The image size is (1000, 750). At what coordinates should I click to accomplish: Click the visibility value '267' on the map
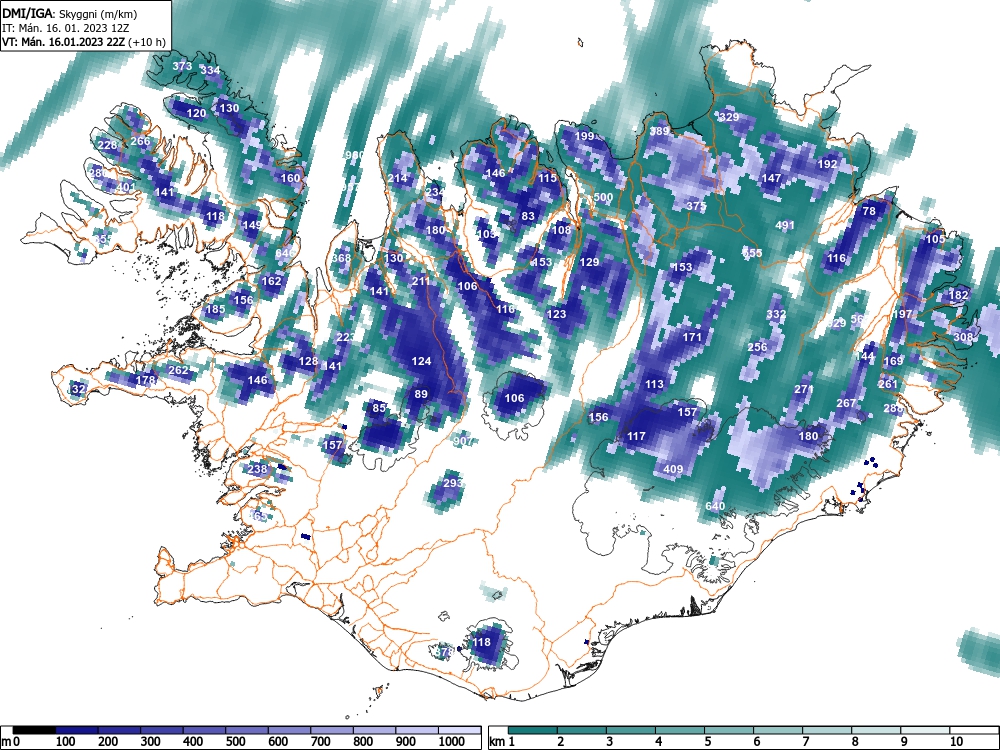(x=846, y=404)
